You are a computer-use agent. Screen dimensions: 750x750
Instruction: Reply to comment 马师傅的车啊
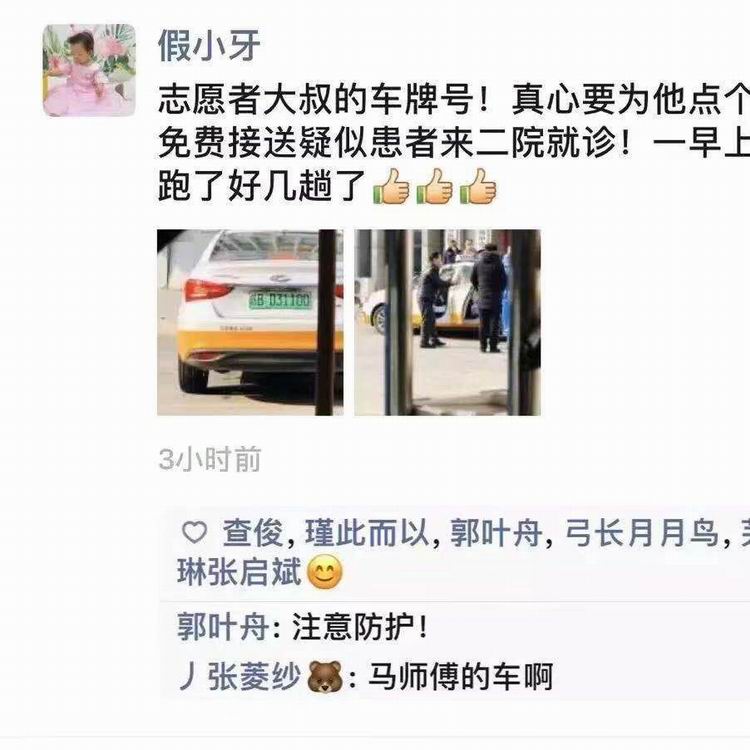point(460,676)
